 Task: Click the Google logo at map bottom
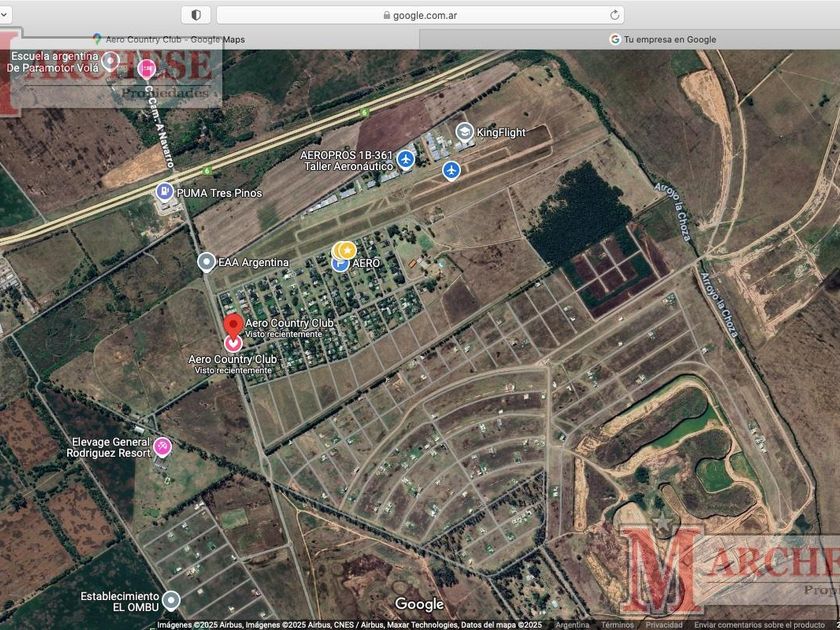[419, 604]
